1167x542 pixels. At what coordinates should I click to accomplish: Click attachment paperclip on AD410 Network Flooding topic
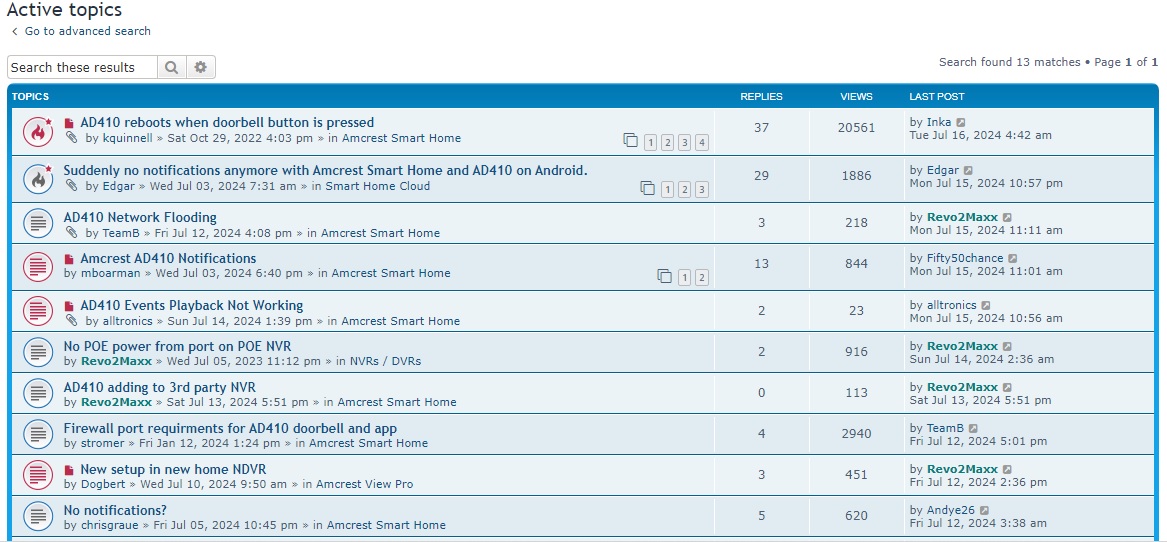click(71, 232)
